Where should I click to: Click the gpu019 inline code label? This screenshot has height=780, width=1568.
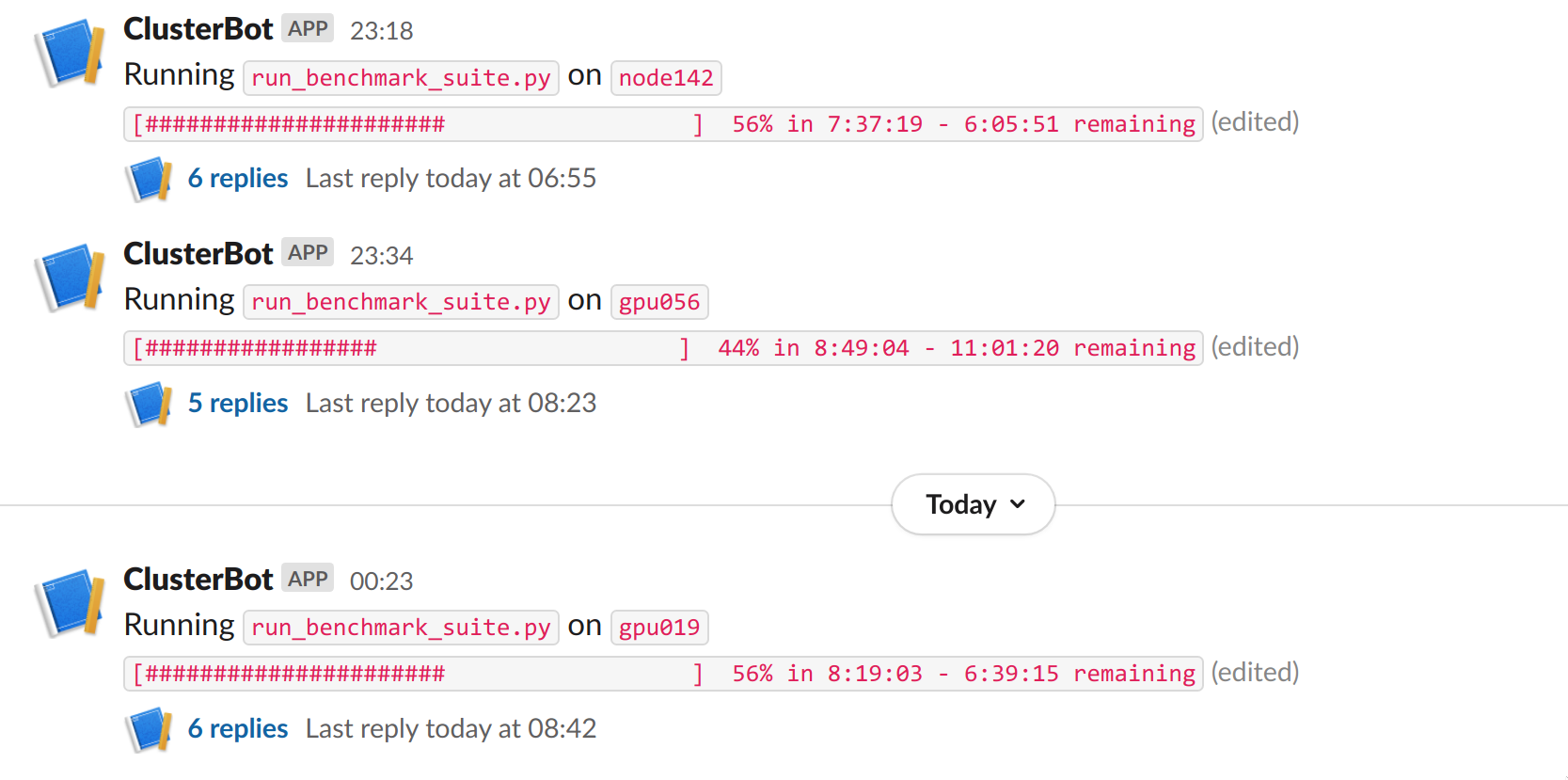click(659, 627)
